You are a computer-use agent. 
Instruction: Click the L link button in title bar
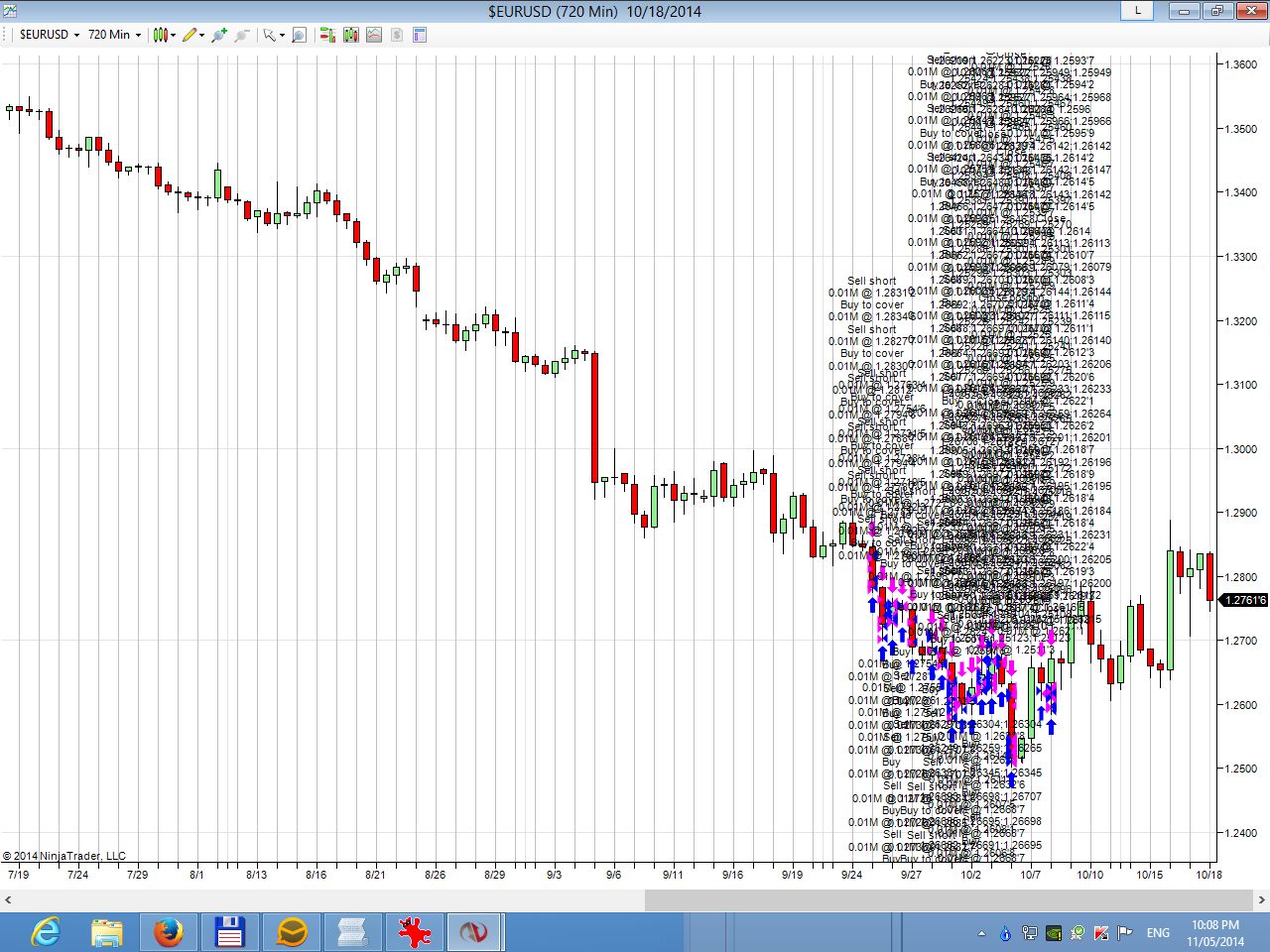click(x=1137, y=11)
